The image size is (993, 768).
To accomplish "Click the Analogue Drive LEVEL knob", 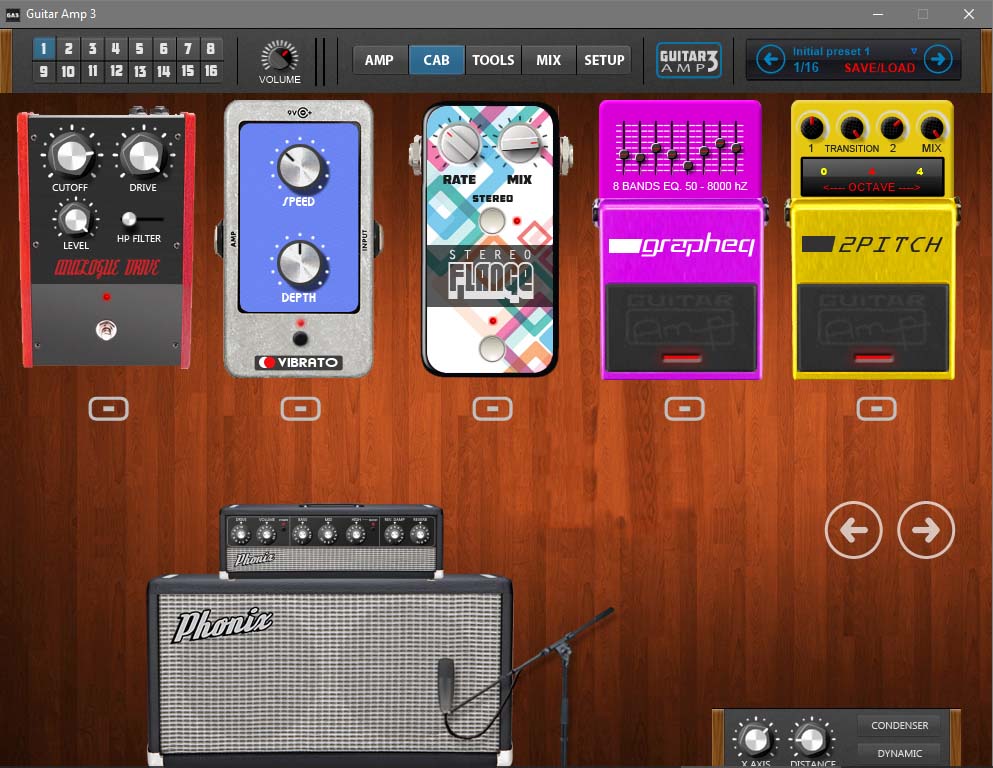I will pos(75,219).
